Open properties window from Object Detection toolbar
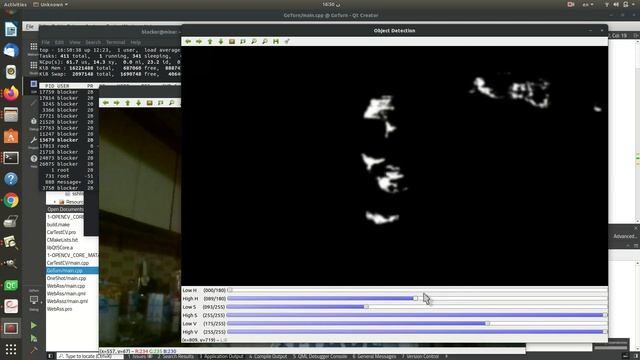640x360 pixels. point(287,42)
